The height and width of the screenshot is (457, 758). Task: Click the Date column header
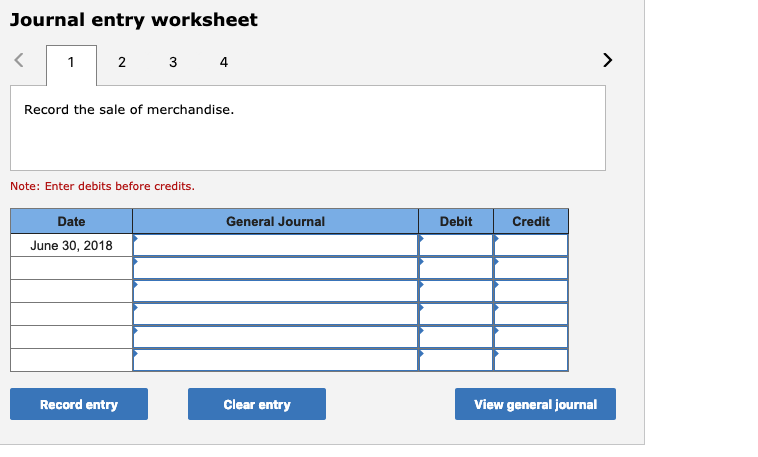[x=72, y=221]
